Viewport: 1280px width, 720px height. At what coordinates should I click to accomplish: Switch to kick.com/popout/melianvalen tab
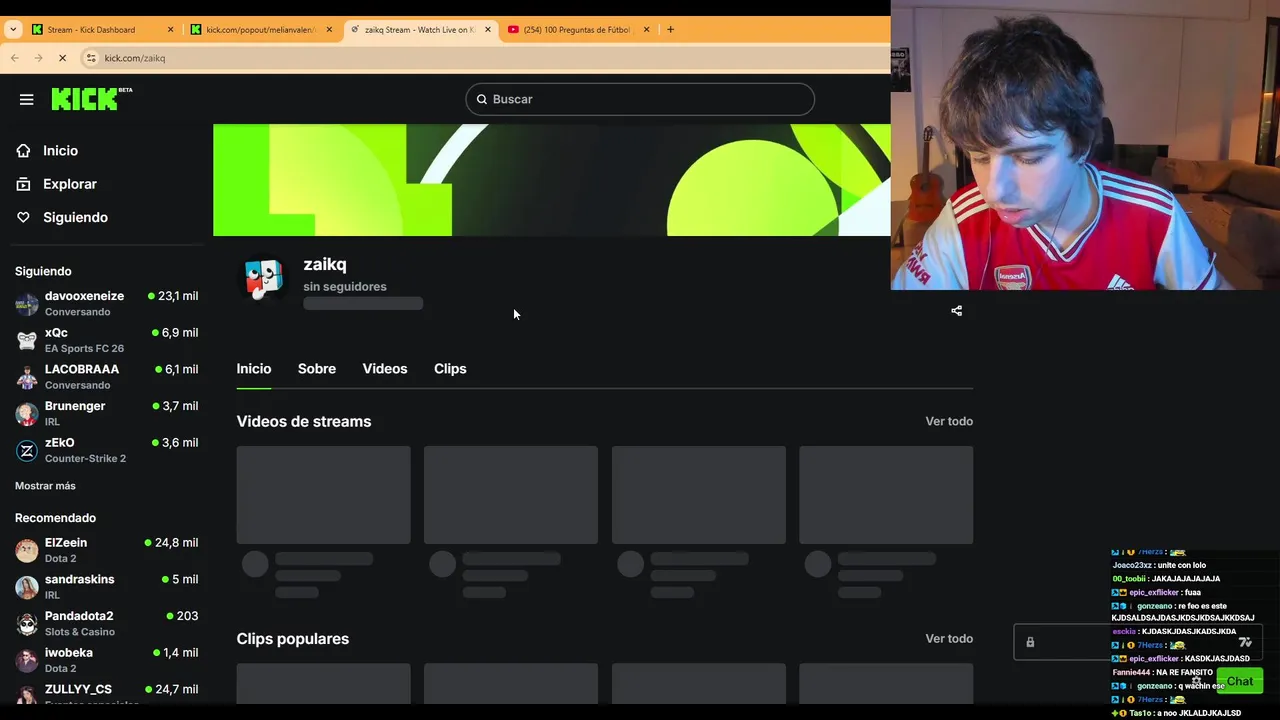click(259, 29)
